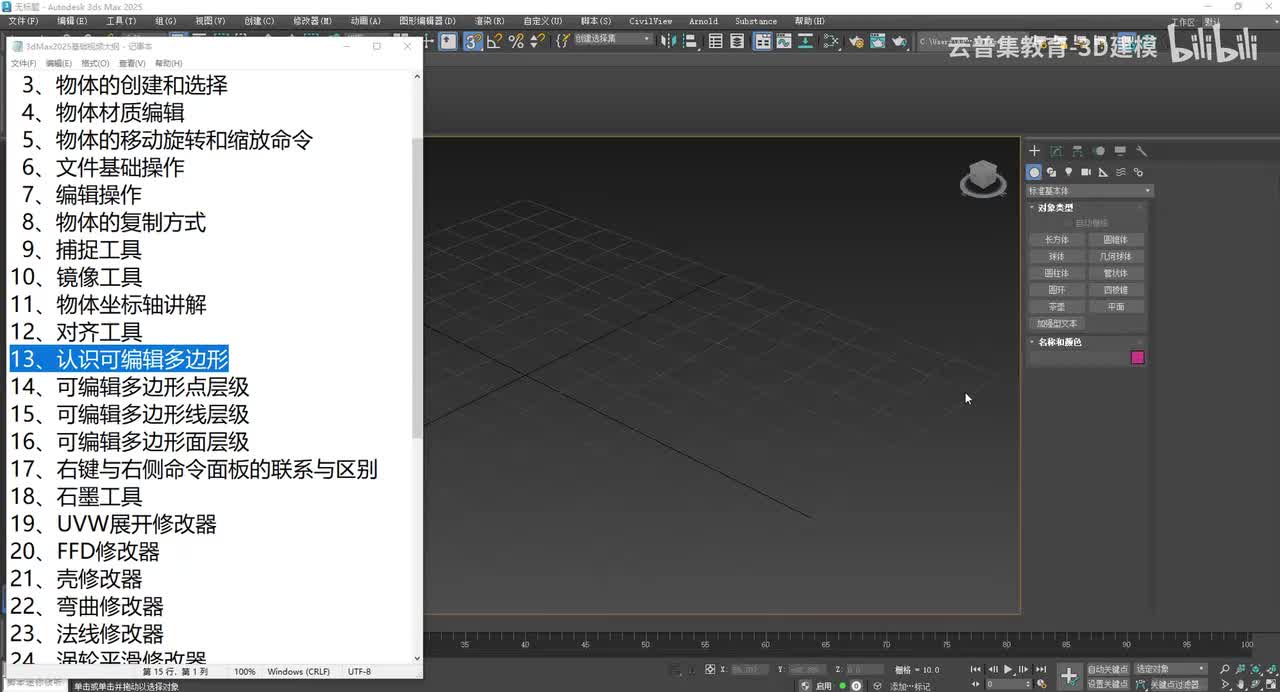
Task: Toggle the 3D Snaps tool
Action: click(472, 41)
